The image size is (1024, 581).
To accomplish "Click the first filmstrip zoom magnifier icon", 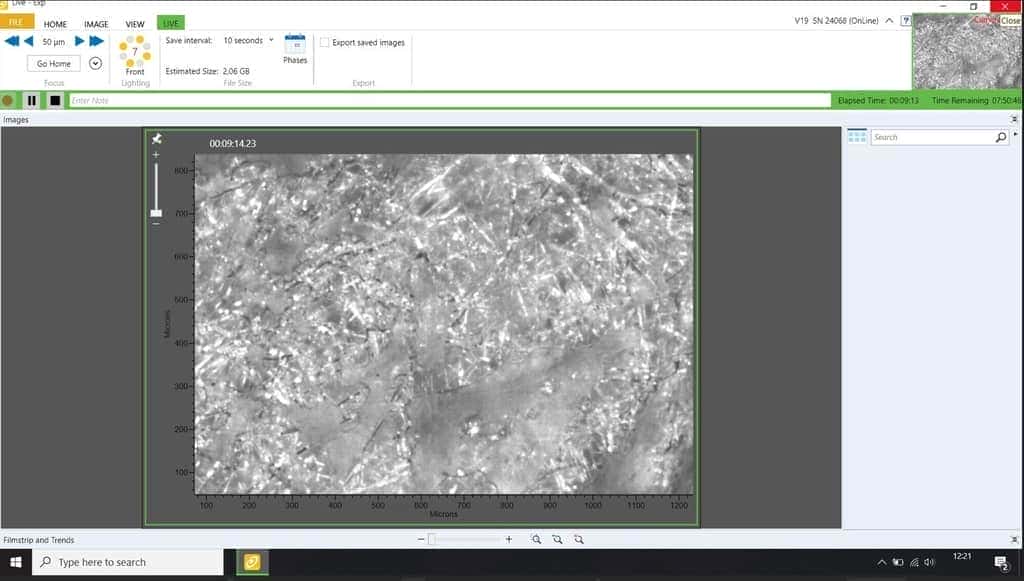I will [x=536, y=539].
